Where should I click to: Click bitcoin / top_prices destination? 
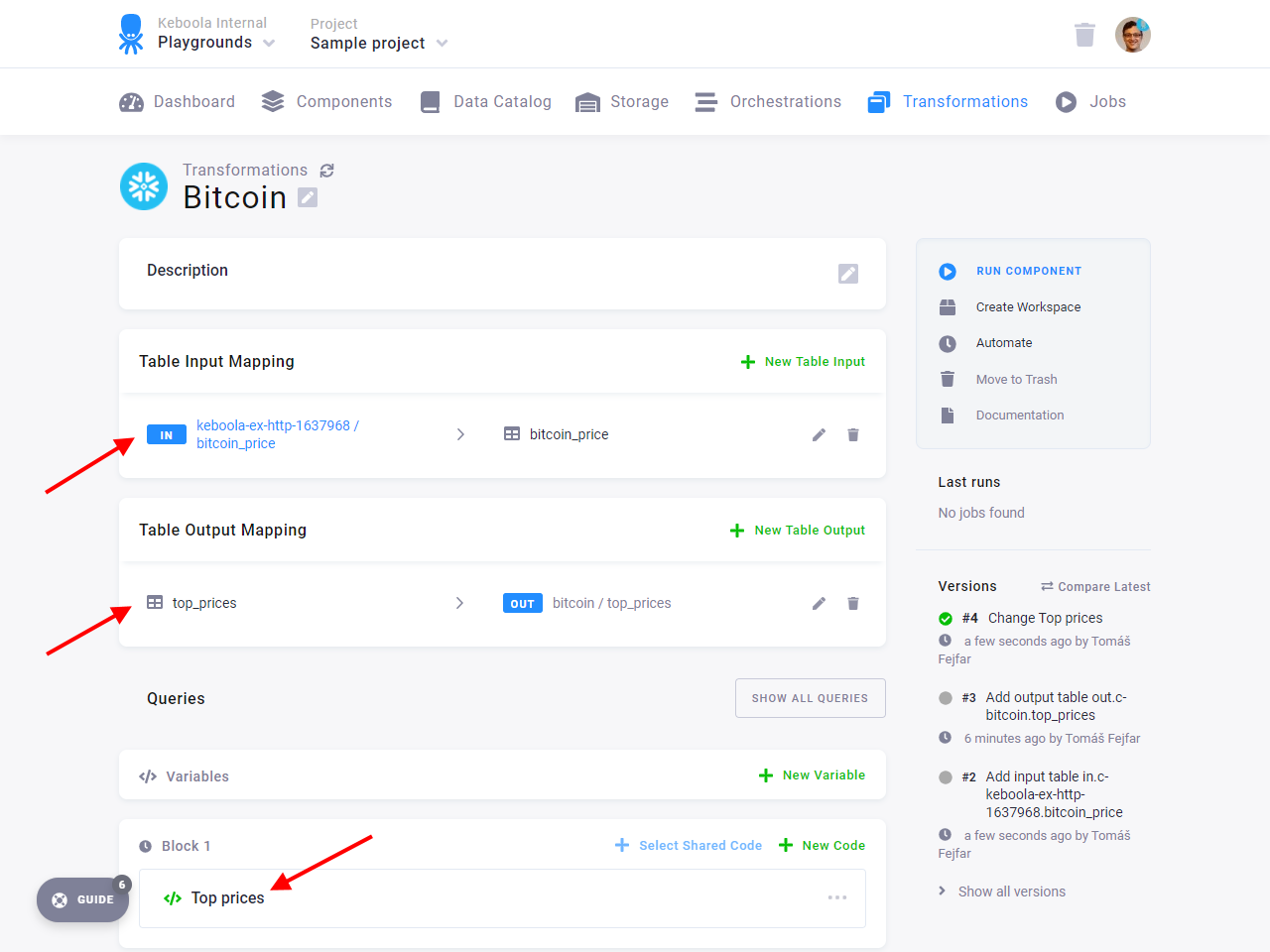coord(612,603)
